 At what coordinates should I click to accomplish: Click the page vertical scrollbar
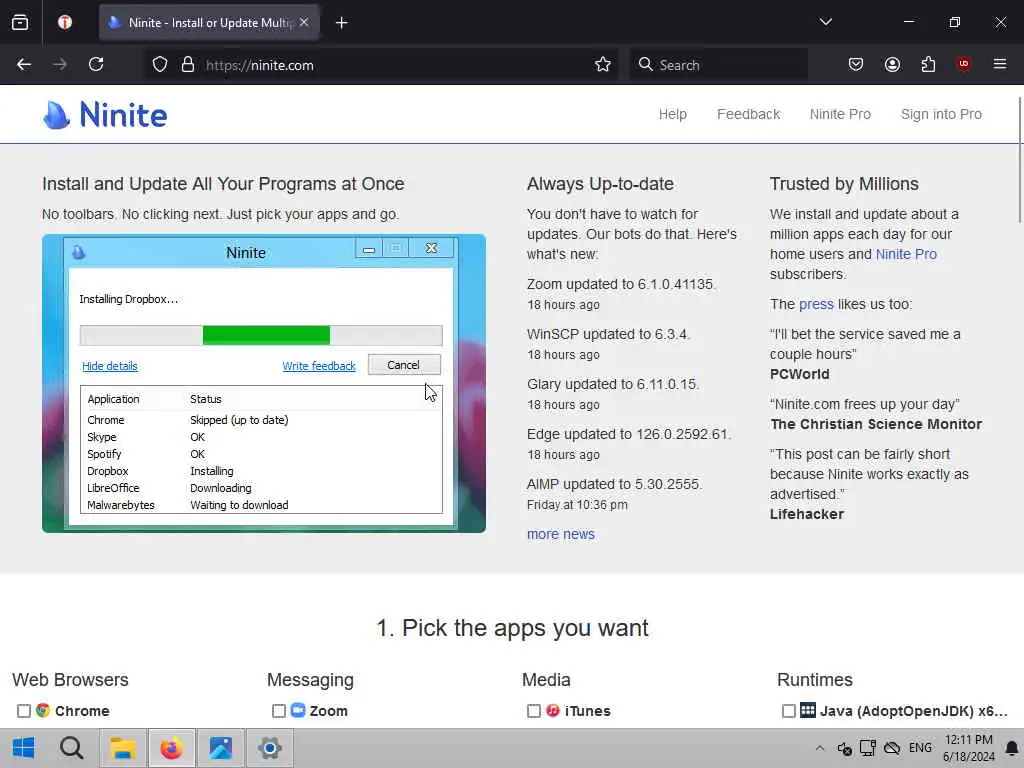click(1019, 159)
